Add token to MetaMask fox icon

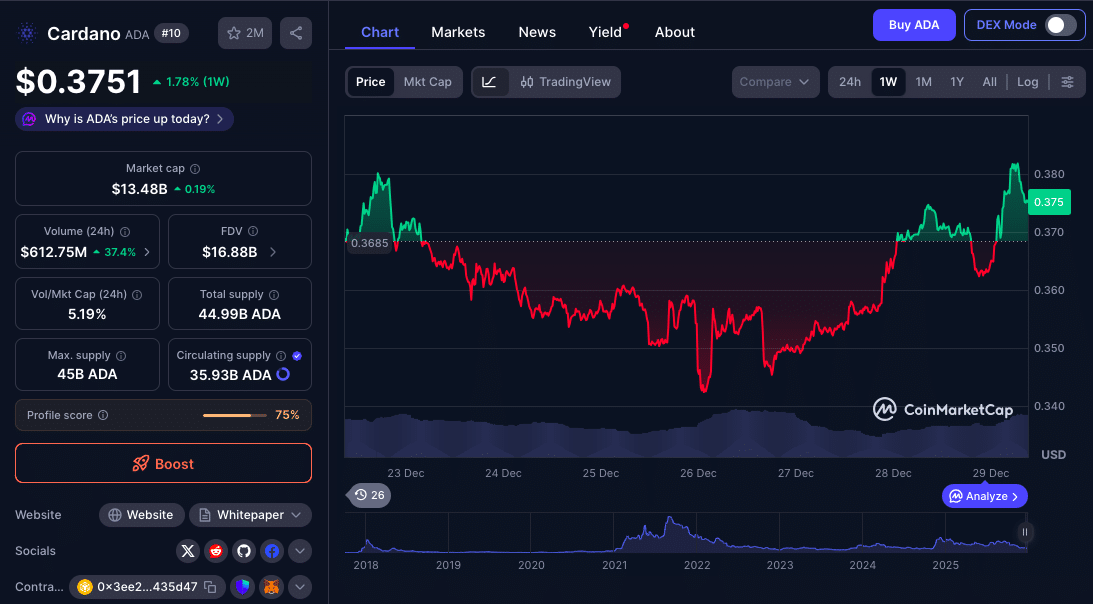pos(271,587)
